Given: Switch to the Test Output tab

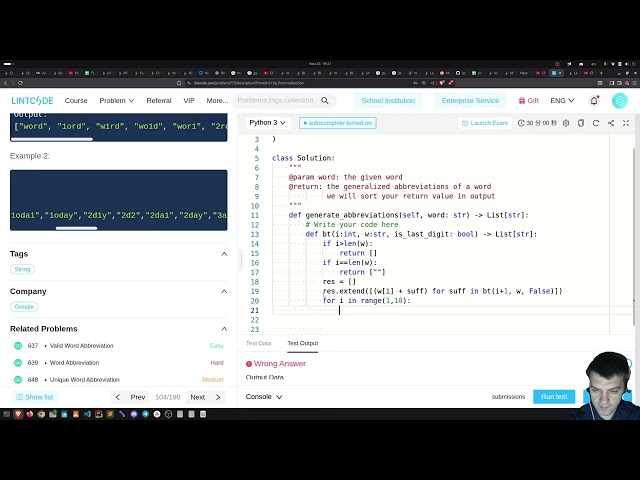Looking at the screenshot, I should (302, 343).
